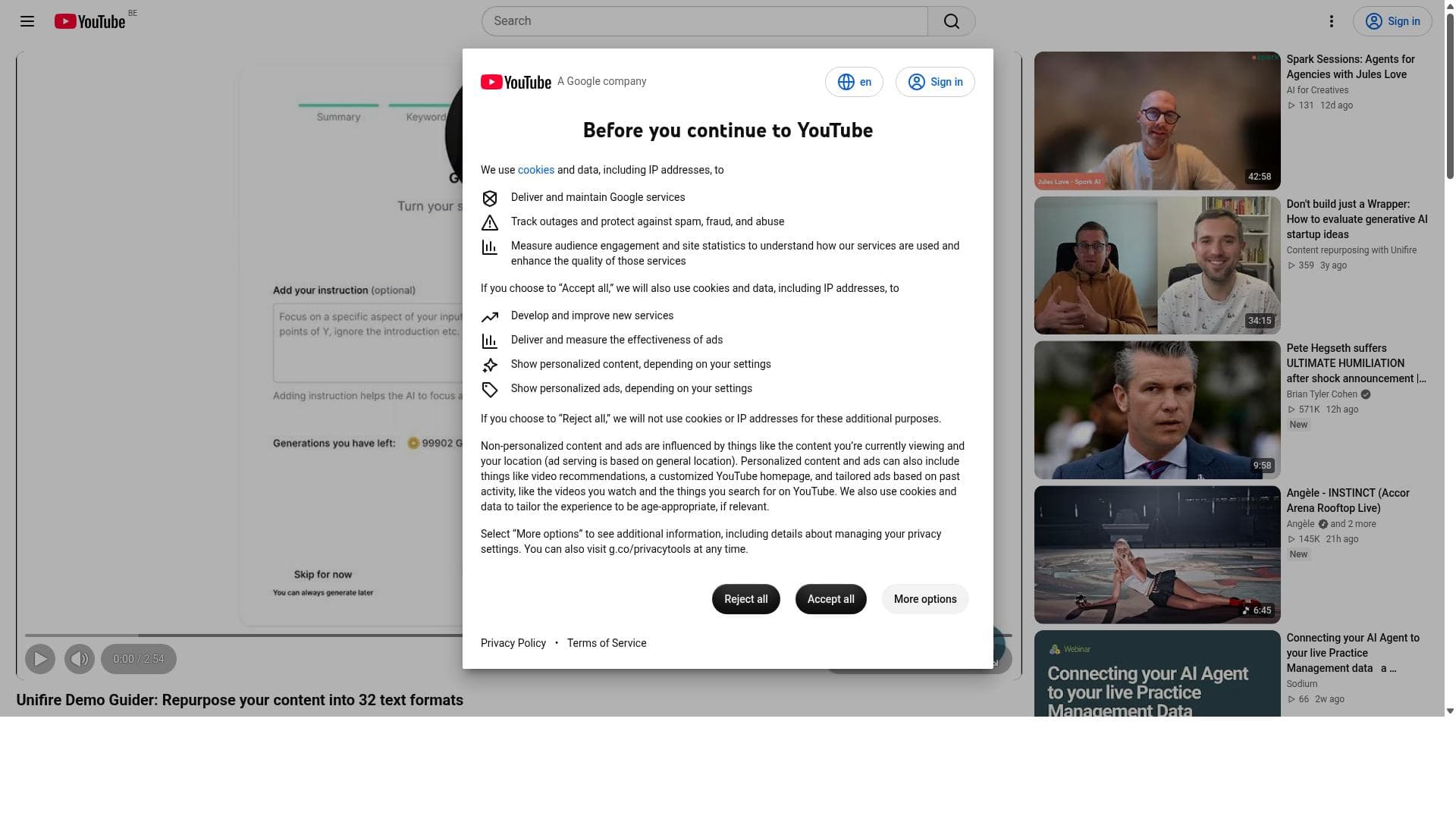Click the 'Don't build just a Wrapper' title

coord(1357,219)
